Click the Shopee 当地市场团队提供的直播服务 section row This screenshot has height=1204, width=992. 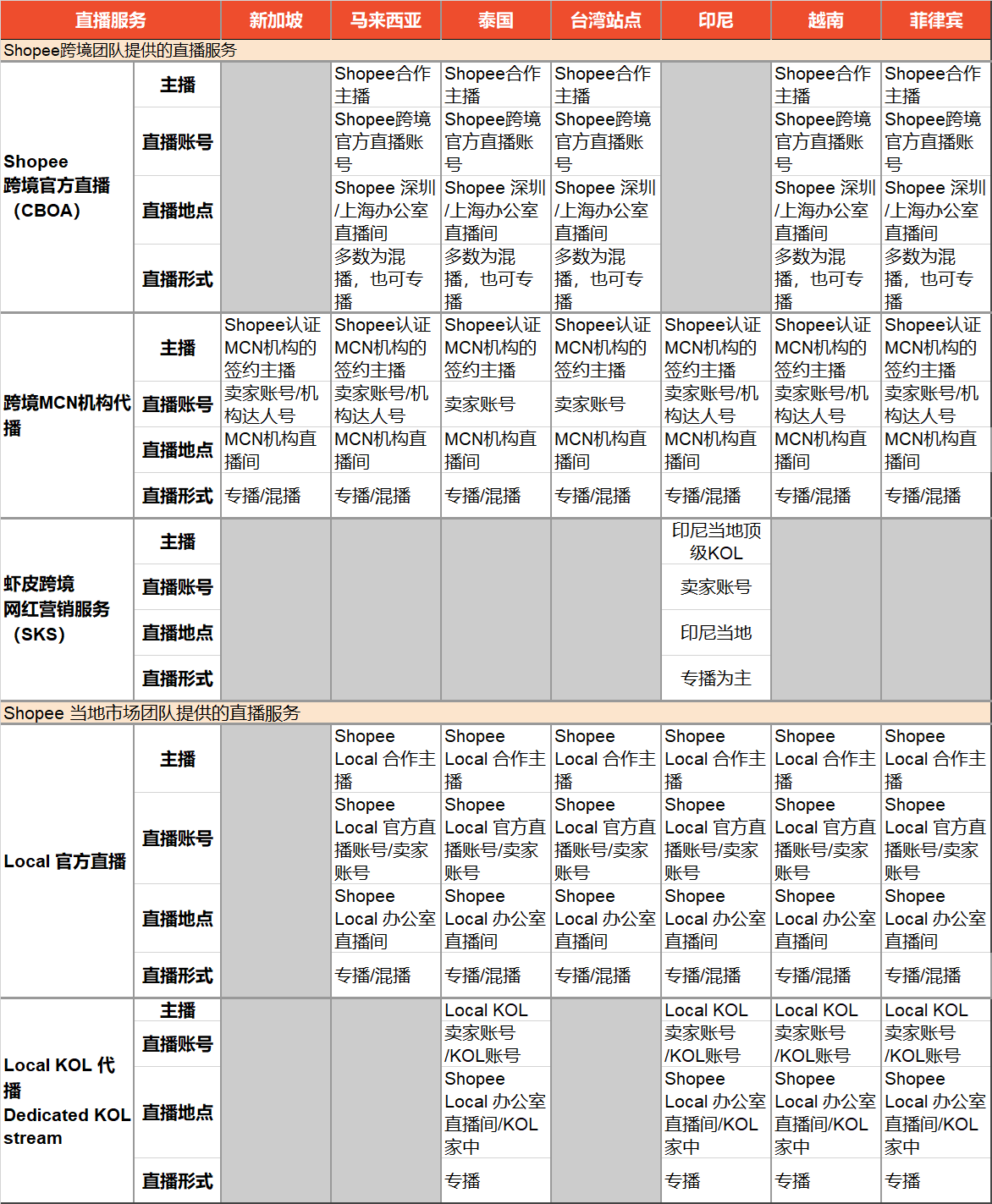pos(152,713)
